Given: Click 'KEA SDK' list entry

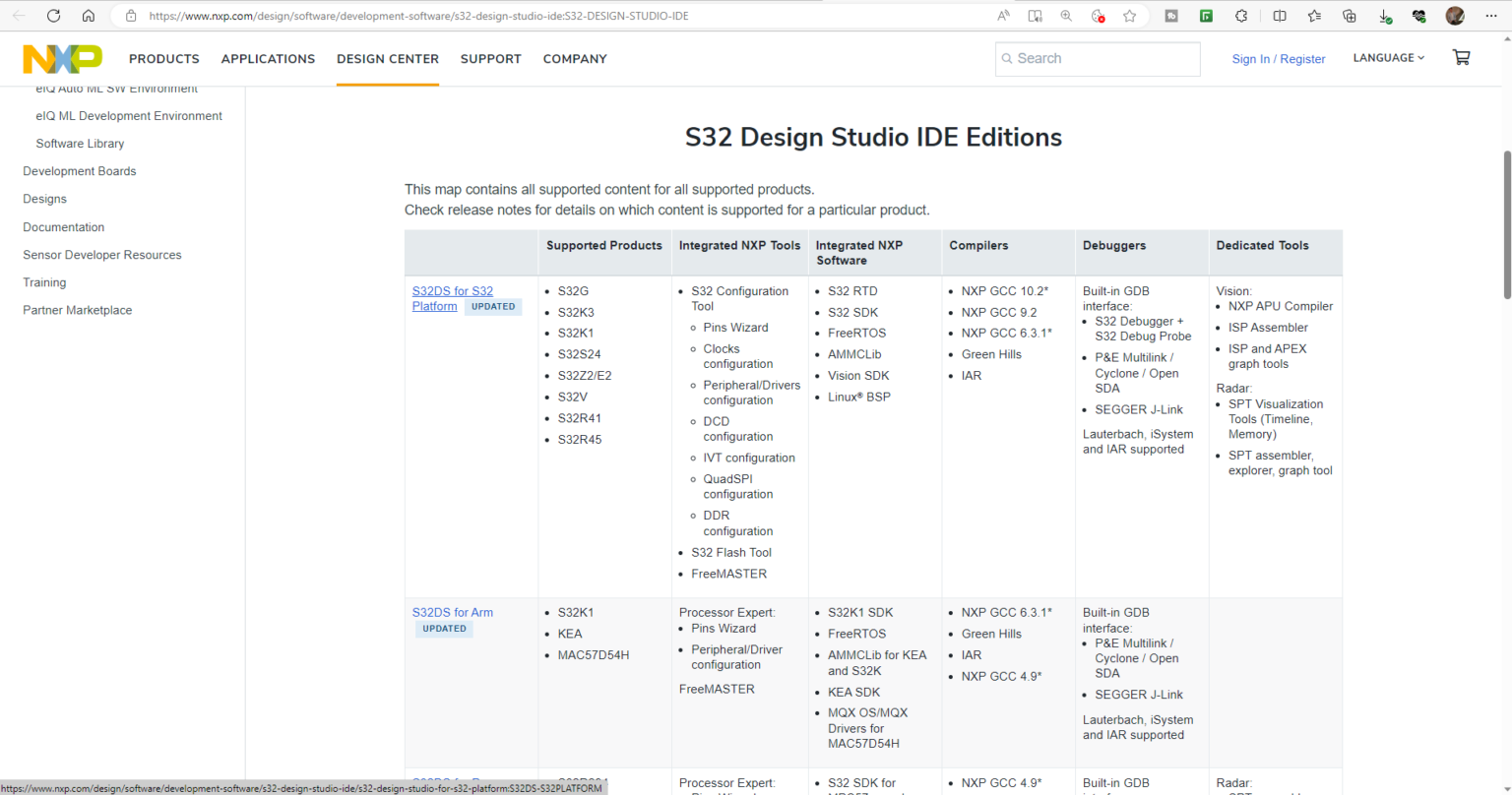Looking at the screenshot, I should coord(854,693).
